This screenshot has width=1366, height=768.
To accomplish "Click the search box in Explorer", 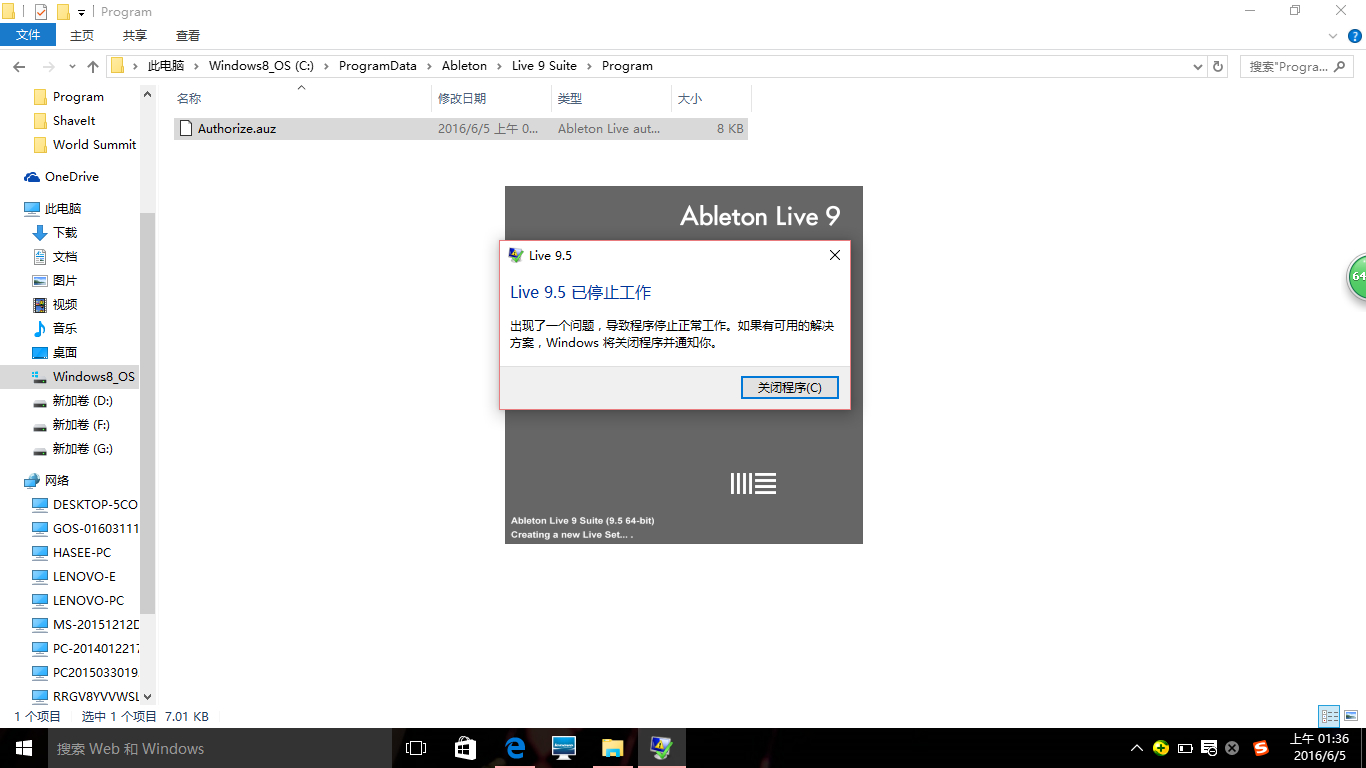I will (x=1298, y=66).
